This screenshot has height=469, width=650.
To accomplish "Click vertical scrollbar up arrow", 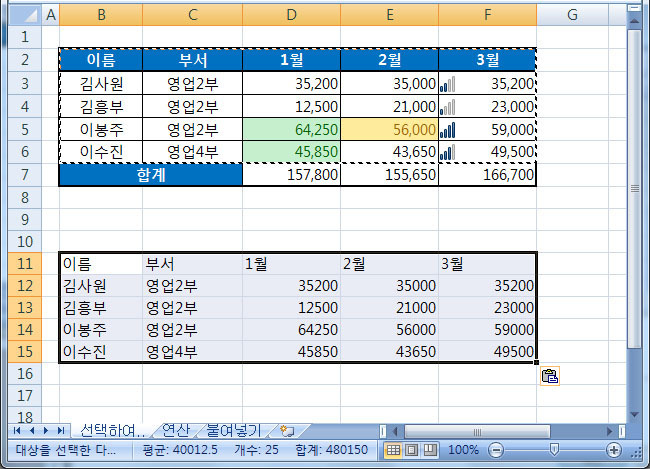I will [x=634, y=20].
